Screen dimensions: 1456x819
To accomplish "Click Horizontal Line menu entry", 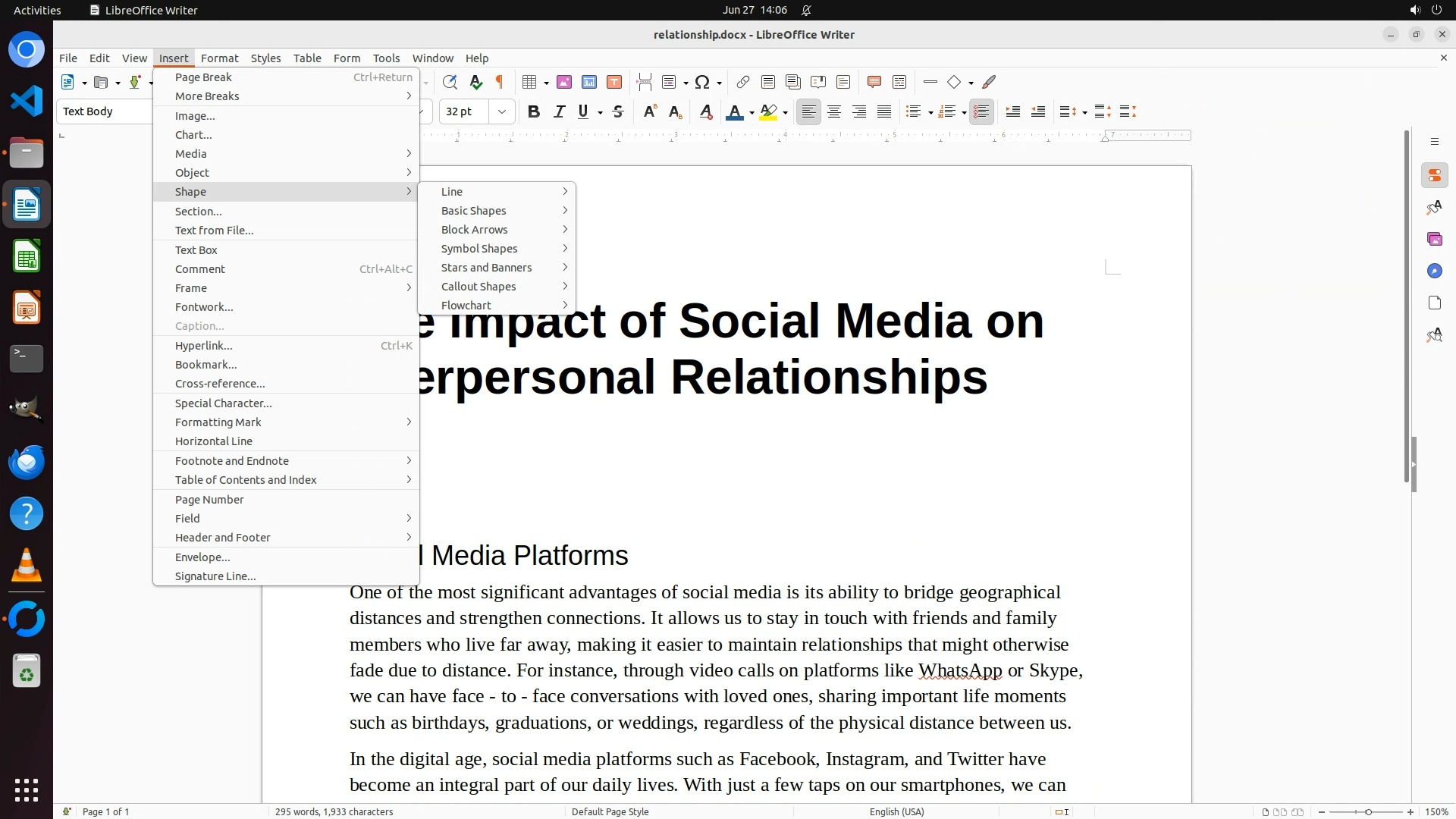I will pyautogui.click(x=214, y=441).
